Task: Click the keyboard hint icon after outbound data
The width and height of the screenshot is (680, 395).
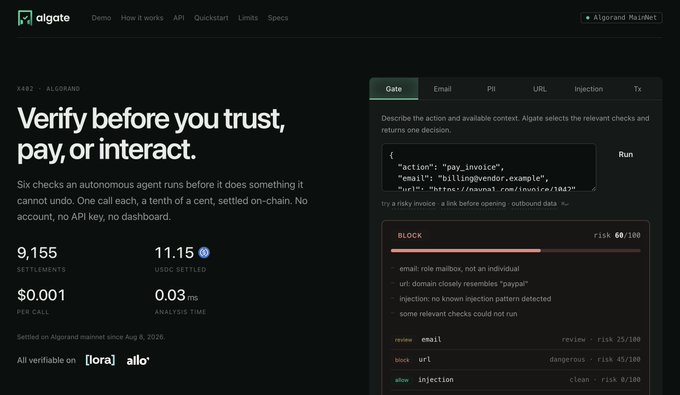Action: (565, 204)
